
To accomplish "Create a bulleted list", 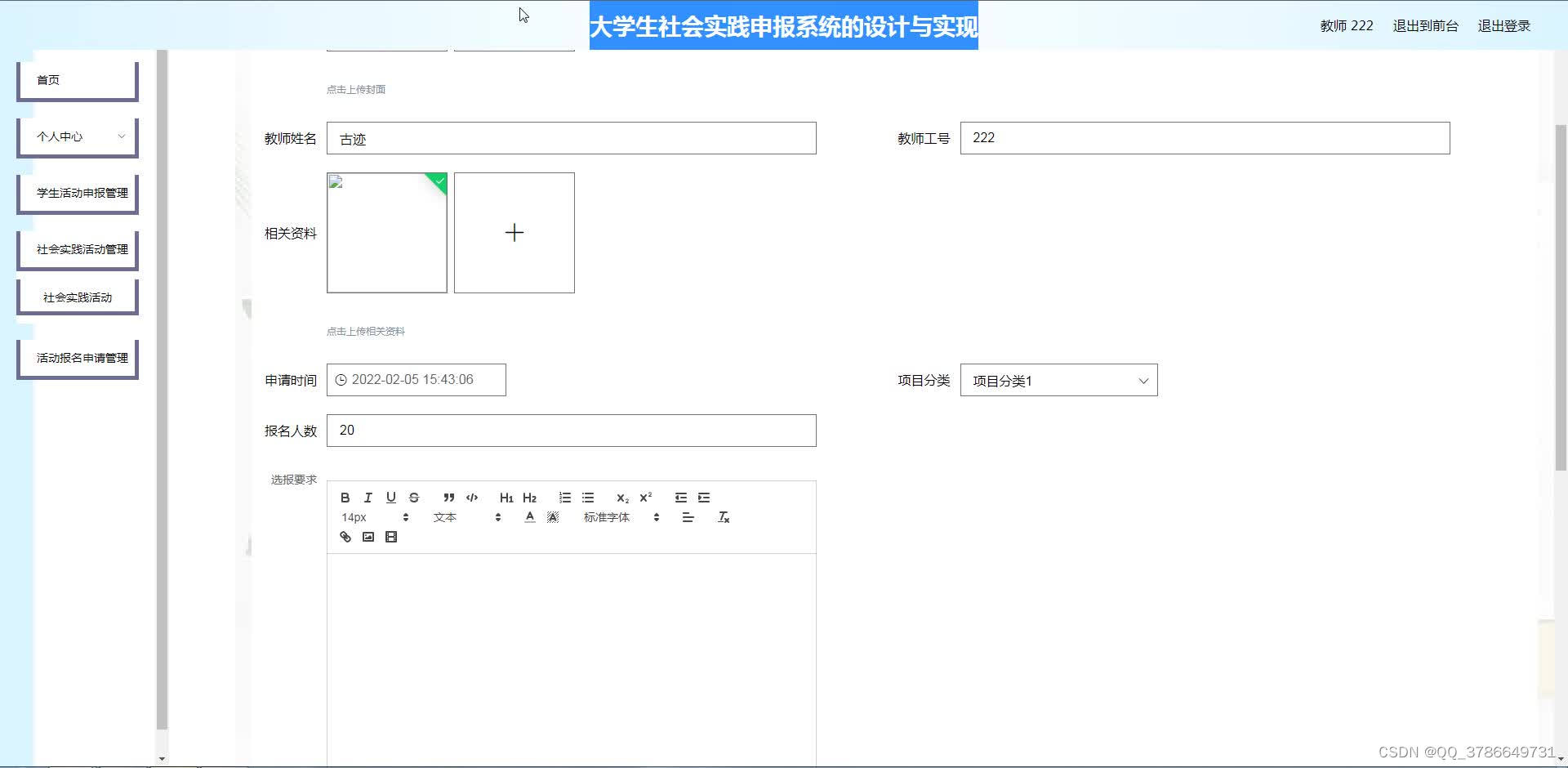I will (588, 498).
